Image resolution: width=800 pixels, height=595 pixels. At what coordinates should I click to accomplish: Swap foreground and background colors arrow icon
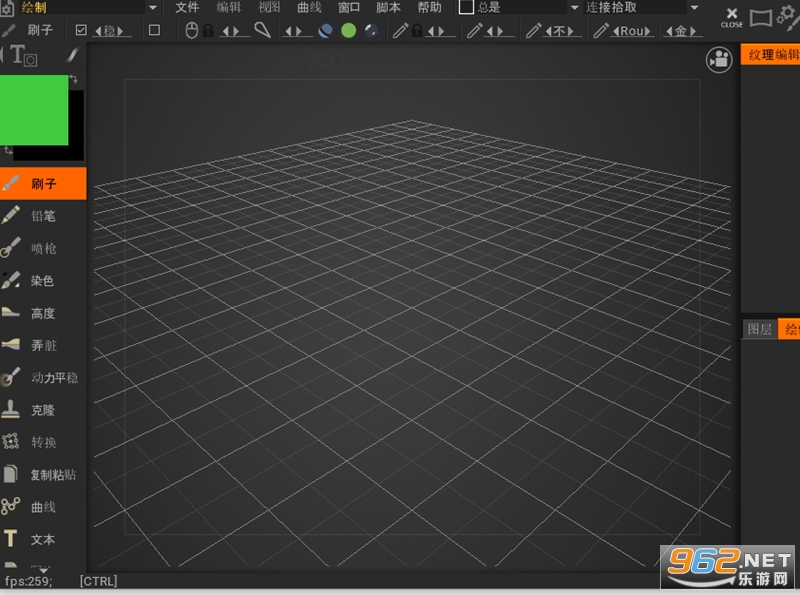73,79
